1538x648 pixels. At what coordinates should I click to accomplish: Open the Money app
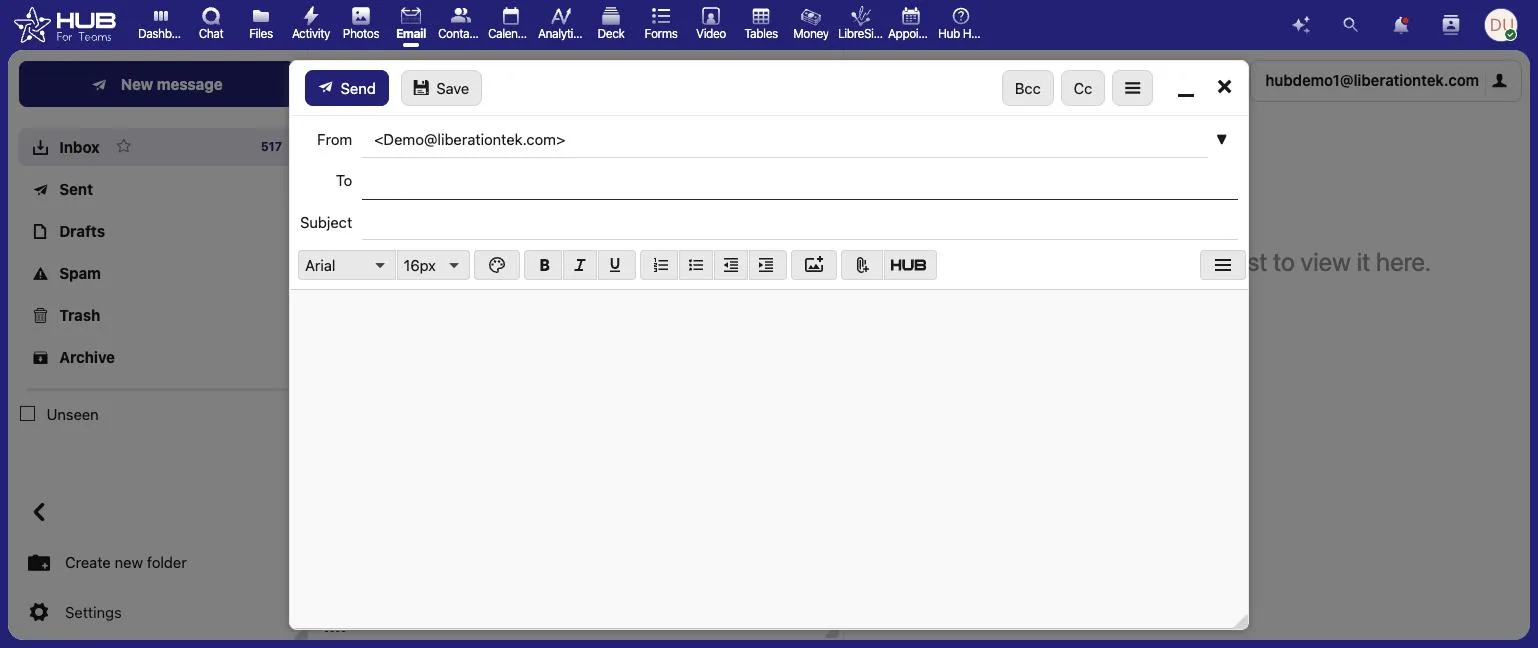click(x=811, y=24)
